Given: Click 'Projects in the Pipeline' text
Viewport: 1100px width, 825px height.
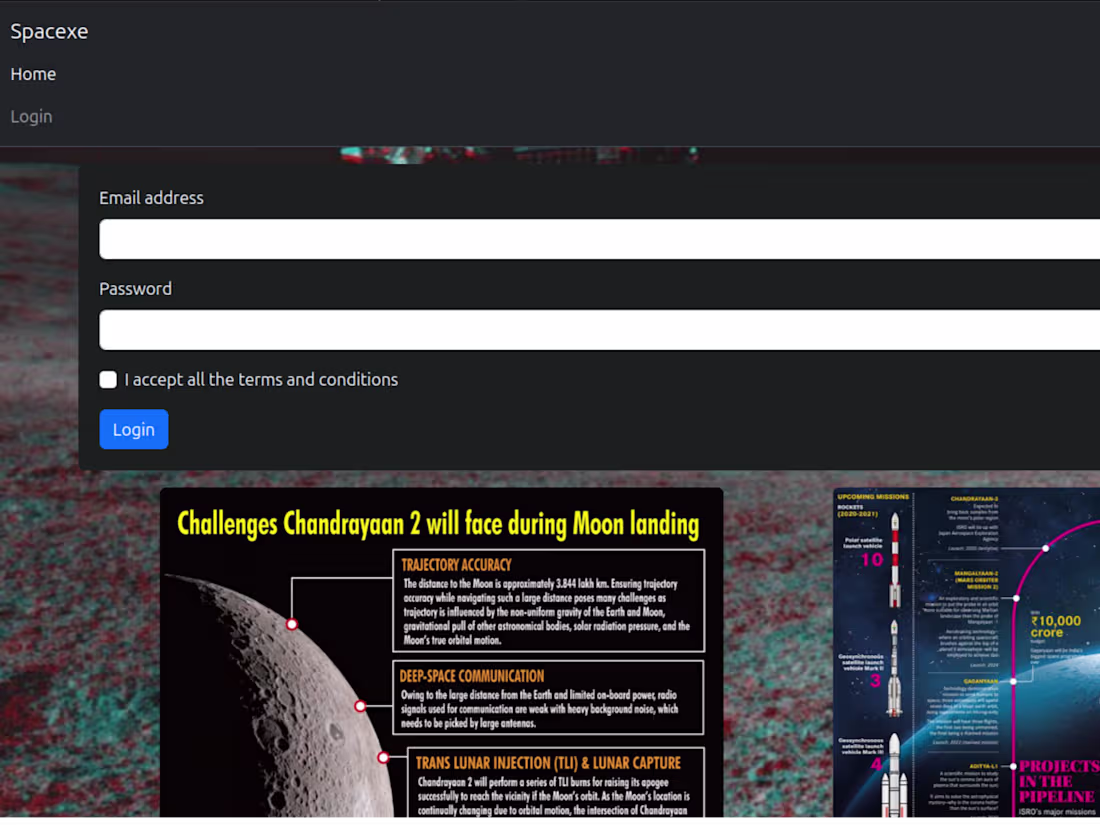Looking at the screenshot, I should (x=1059, y=782).
